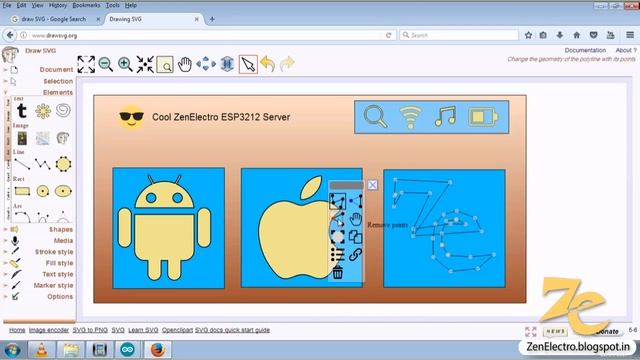Pick the Text element tool

click(22, 111)
